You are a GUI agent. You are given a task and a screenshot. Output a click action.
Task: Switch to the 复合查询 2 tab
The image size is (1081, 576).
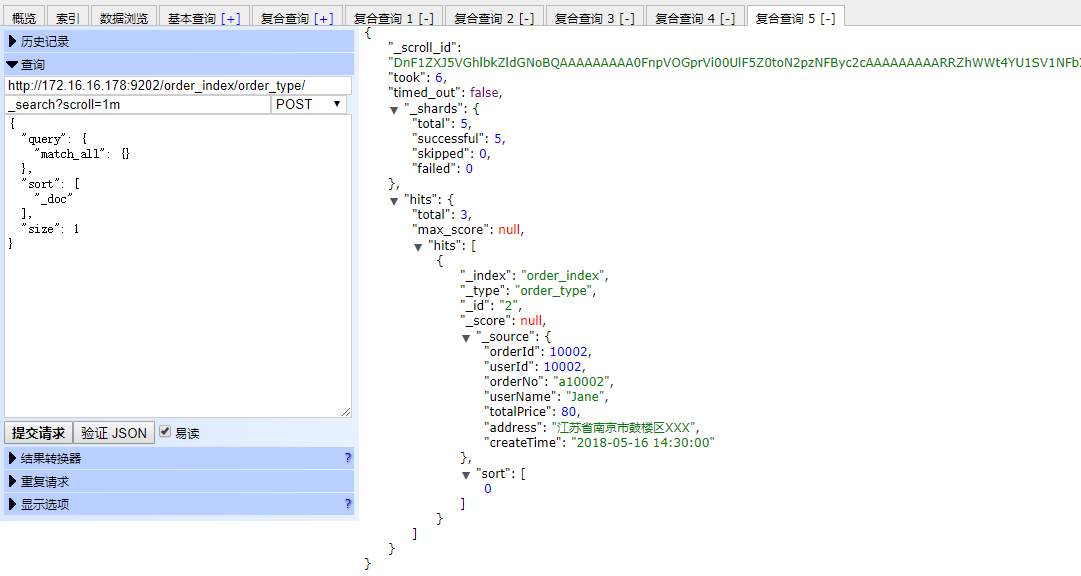click(494, 18)
